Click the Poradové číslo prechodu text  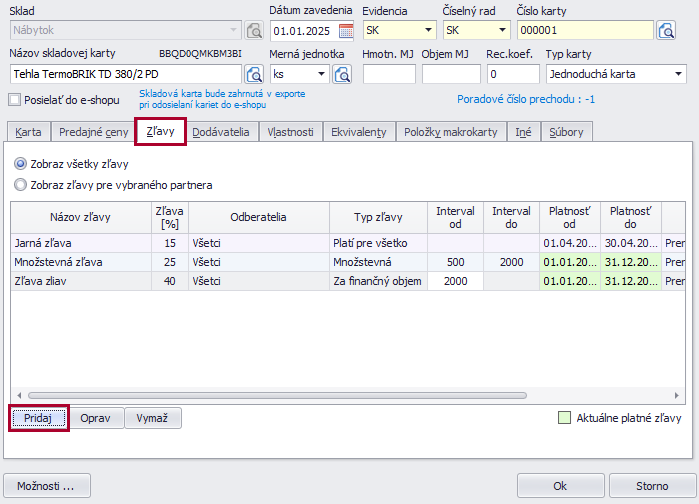(526, 99)
